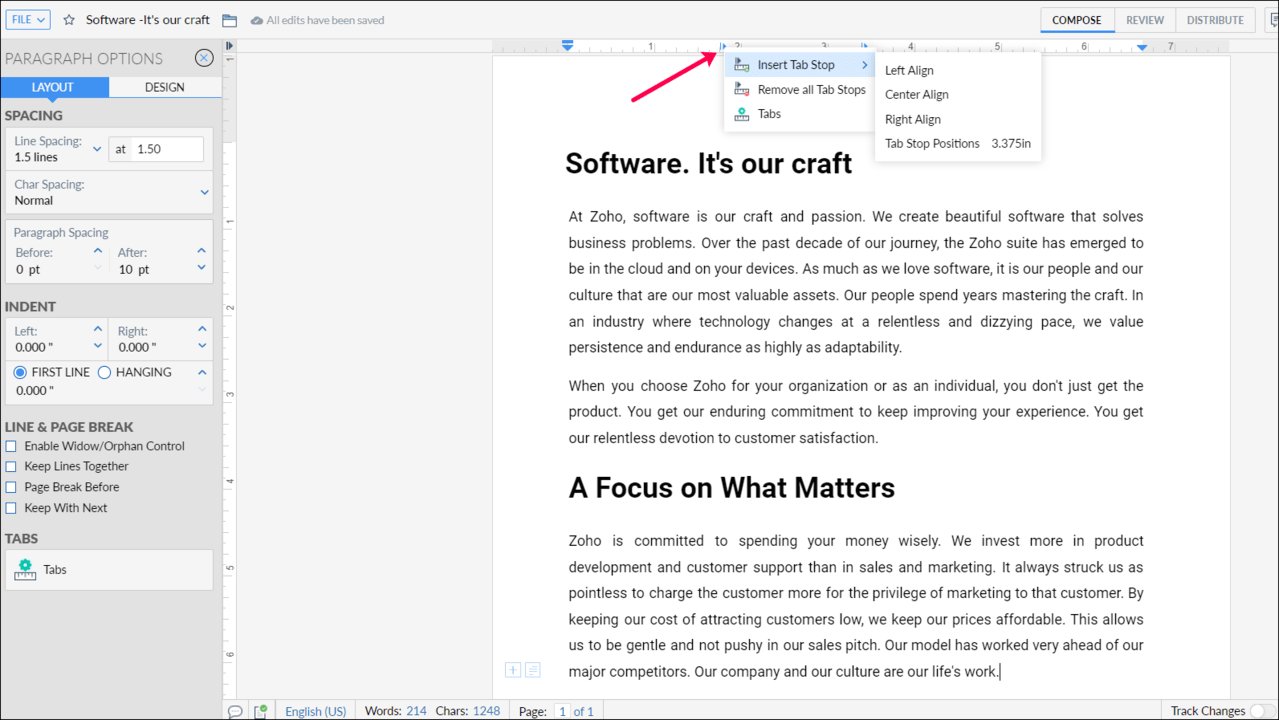The height and width of the screenshot is (720, 1279).
Task: Select Remove all Tab Stops menu entry
Action: [800, 90]
